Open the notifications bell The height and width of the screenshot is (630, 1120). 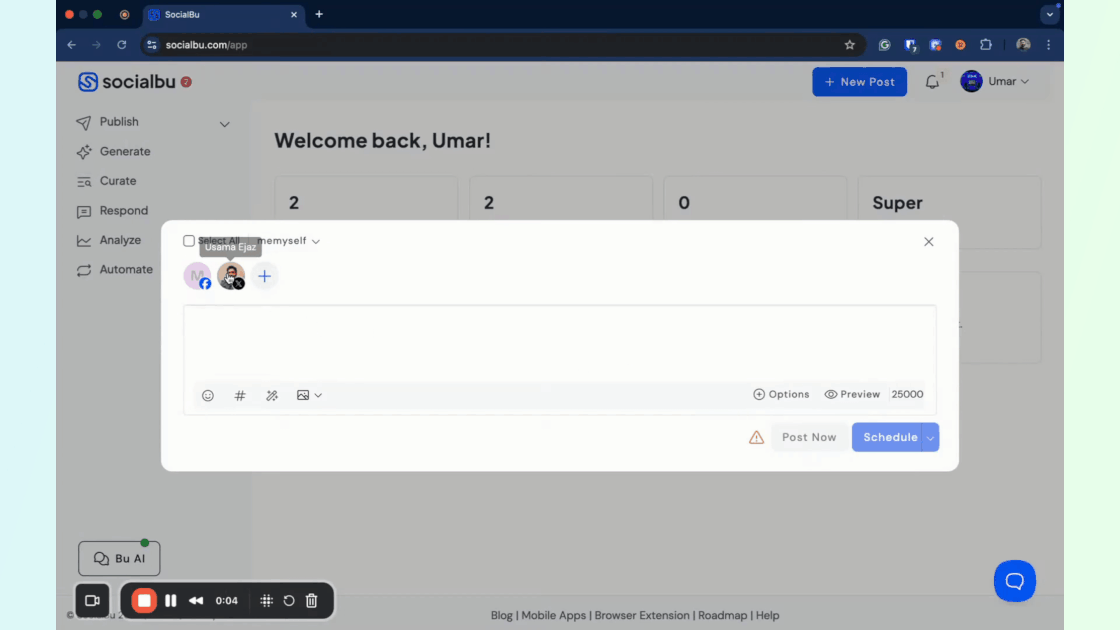pyautogui.click(x=932, y=82)
